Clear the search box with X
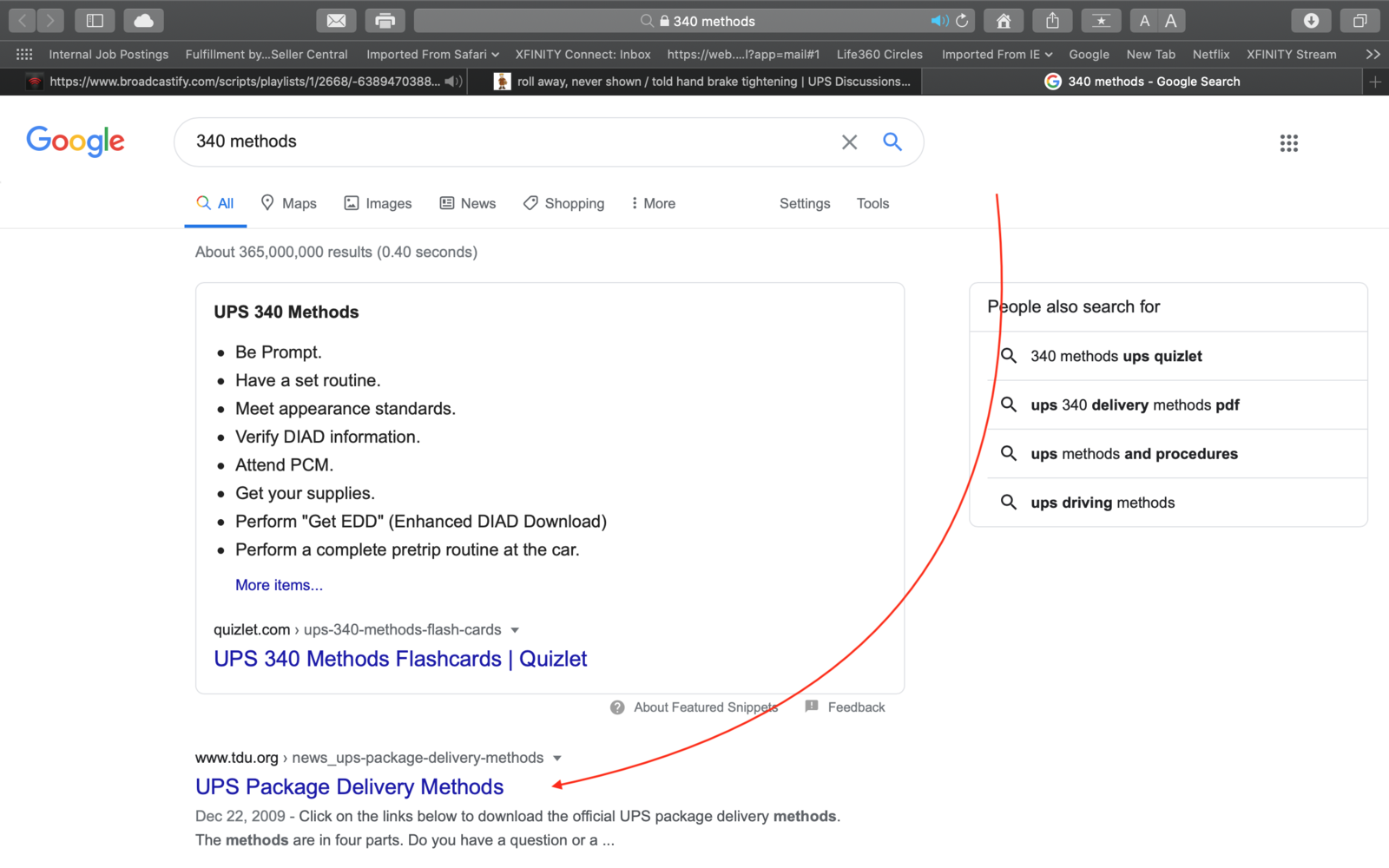The image size is (1389, 868). click(x=849, y=141)
